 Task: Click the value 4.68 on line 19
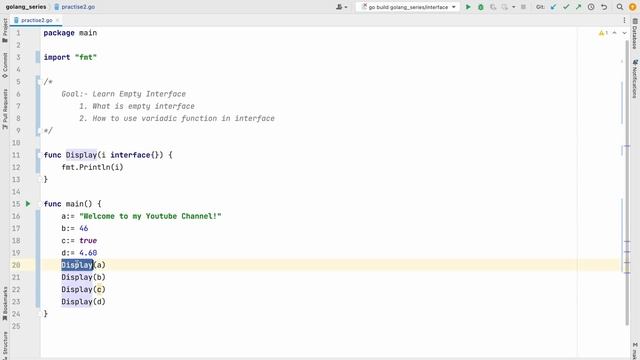tap(88, 253)
